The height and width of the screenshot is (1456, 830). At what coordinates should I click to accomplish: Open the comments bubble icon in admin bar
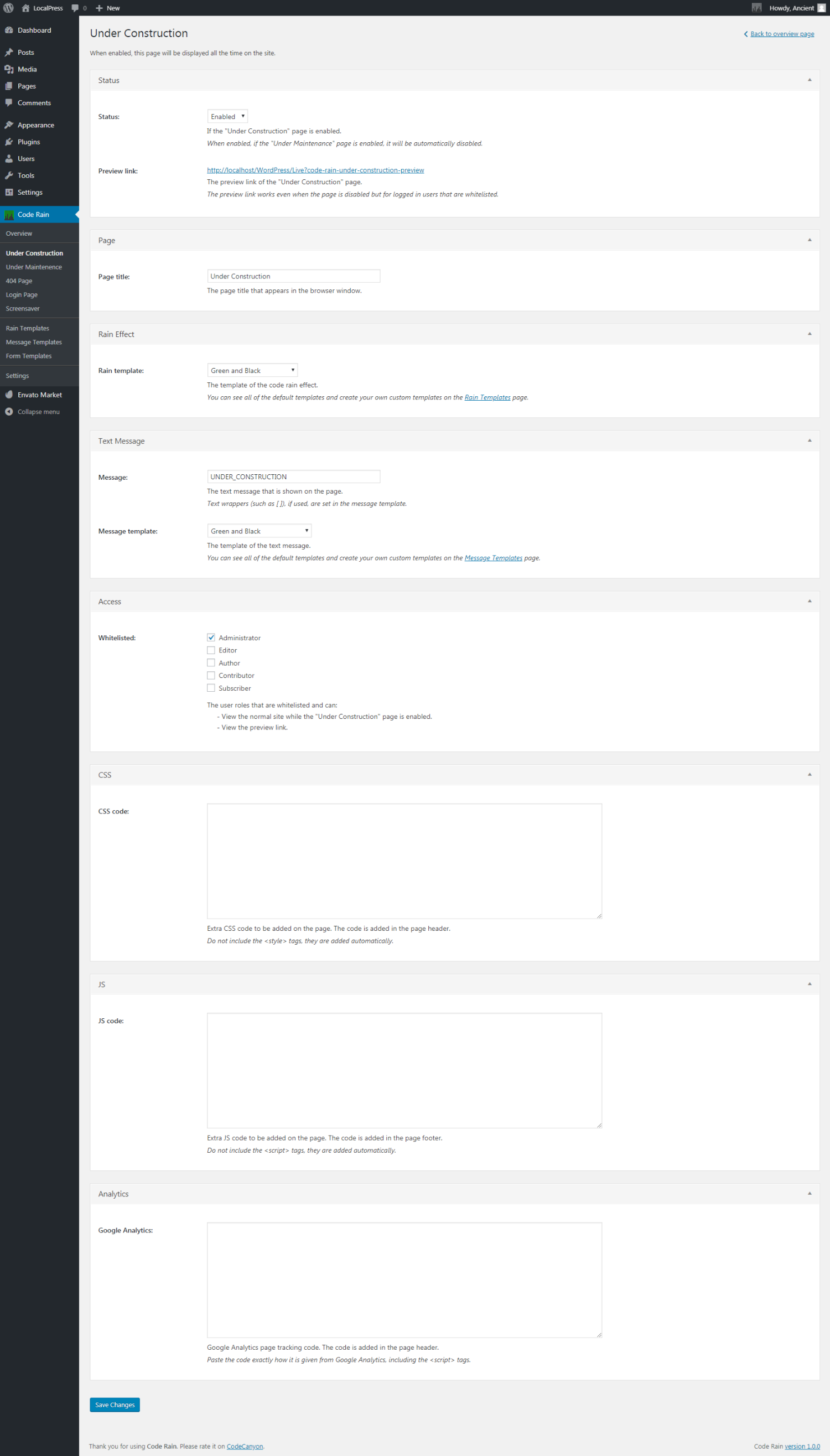(x=75, y=8)
